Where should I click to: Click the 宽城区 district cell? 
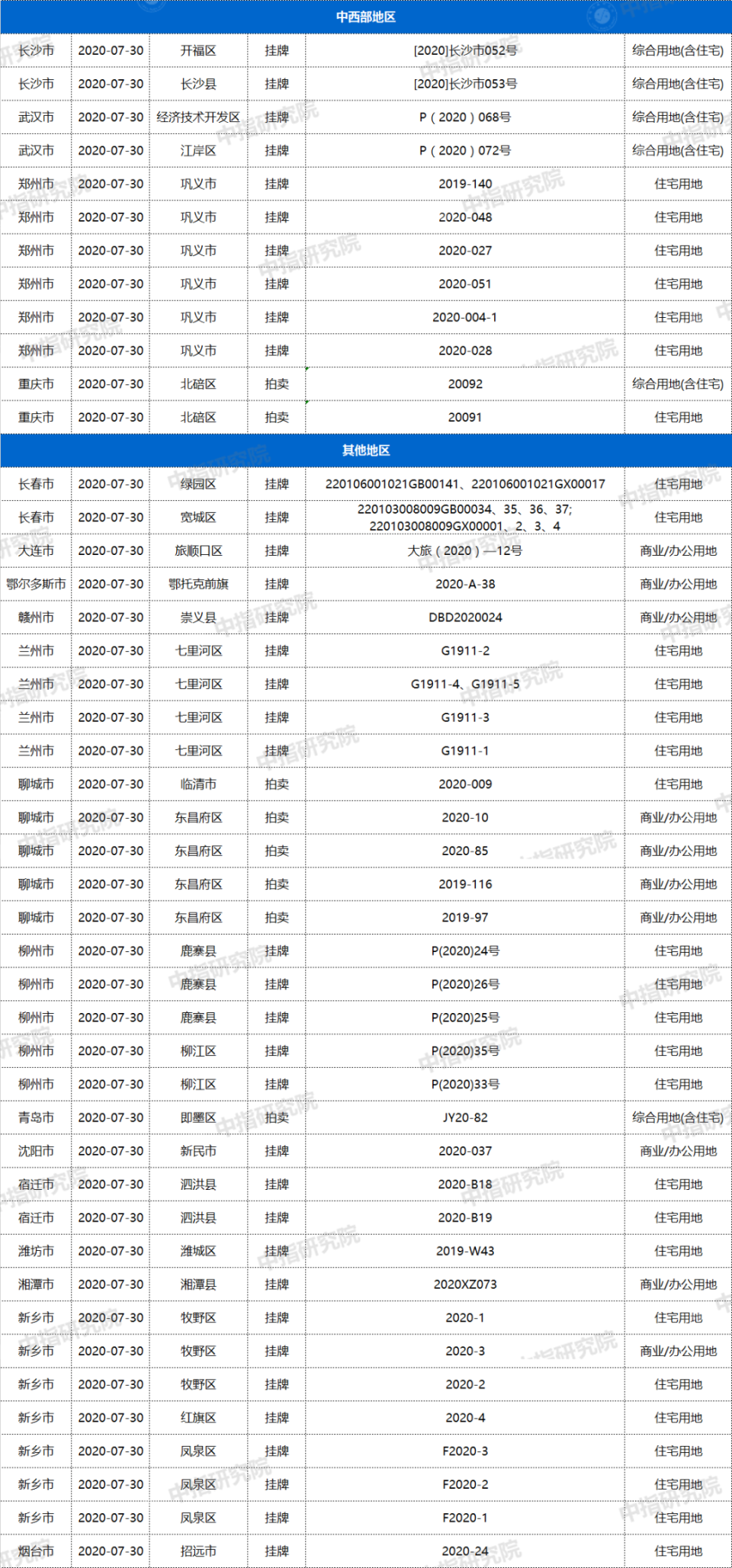tap(198, 518)
